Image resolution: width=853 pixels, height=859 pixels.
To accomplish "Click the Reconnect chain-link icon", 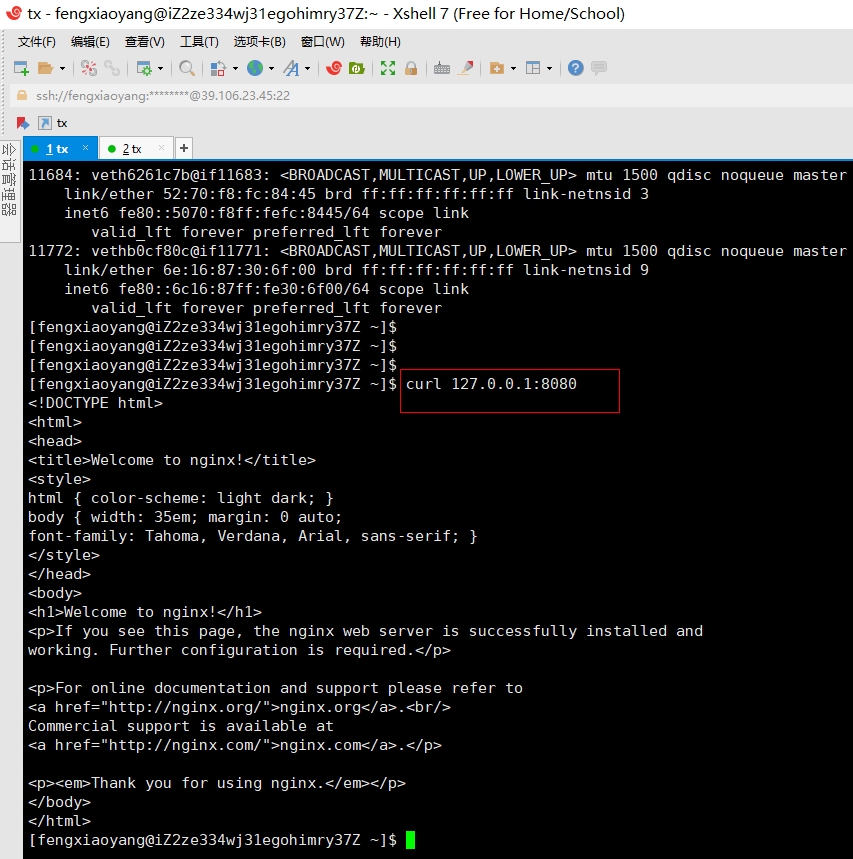I will click(x=112, y=68).
